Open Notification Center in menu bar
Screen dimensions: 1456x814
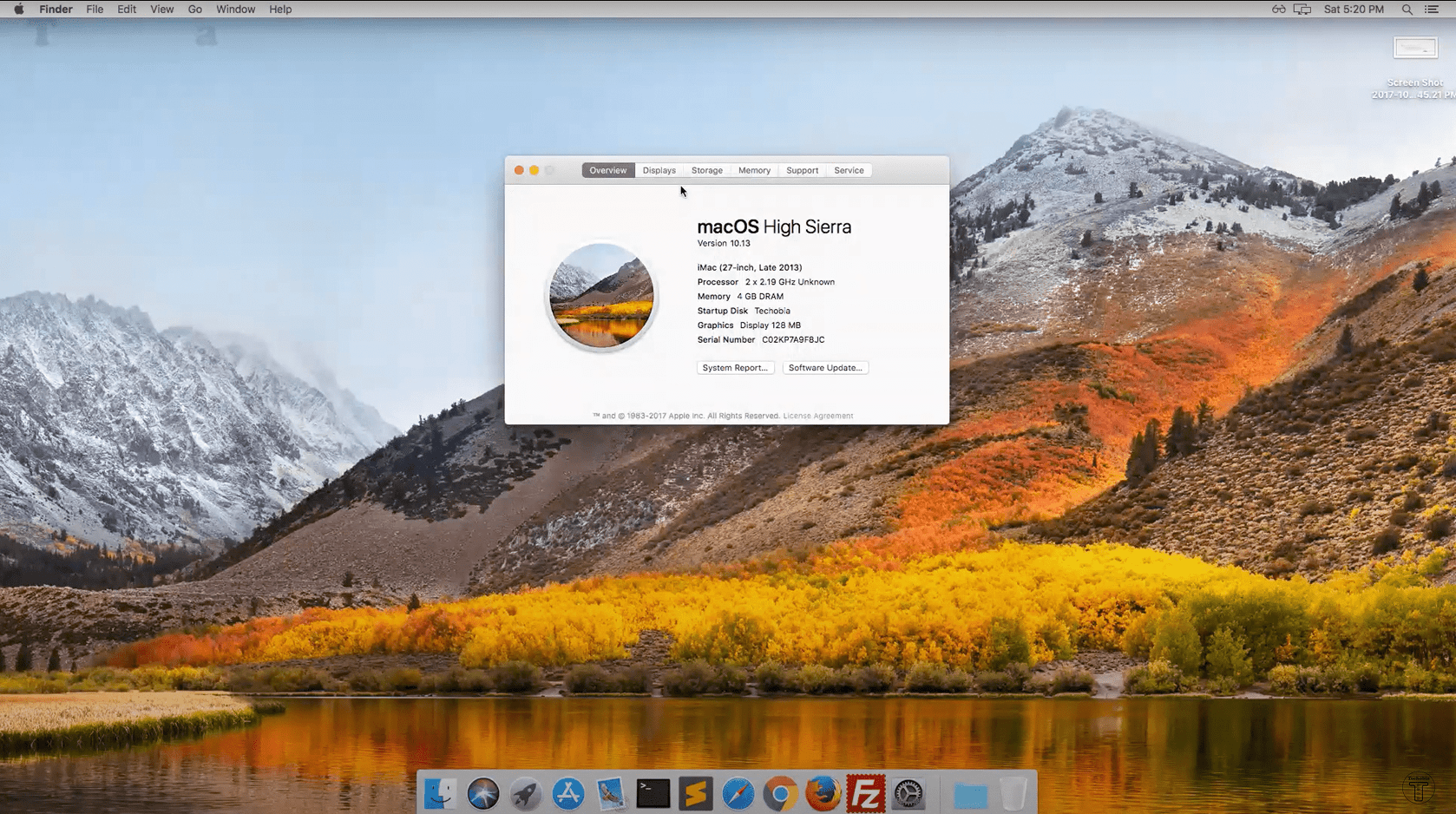(x=1432, y=10)
